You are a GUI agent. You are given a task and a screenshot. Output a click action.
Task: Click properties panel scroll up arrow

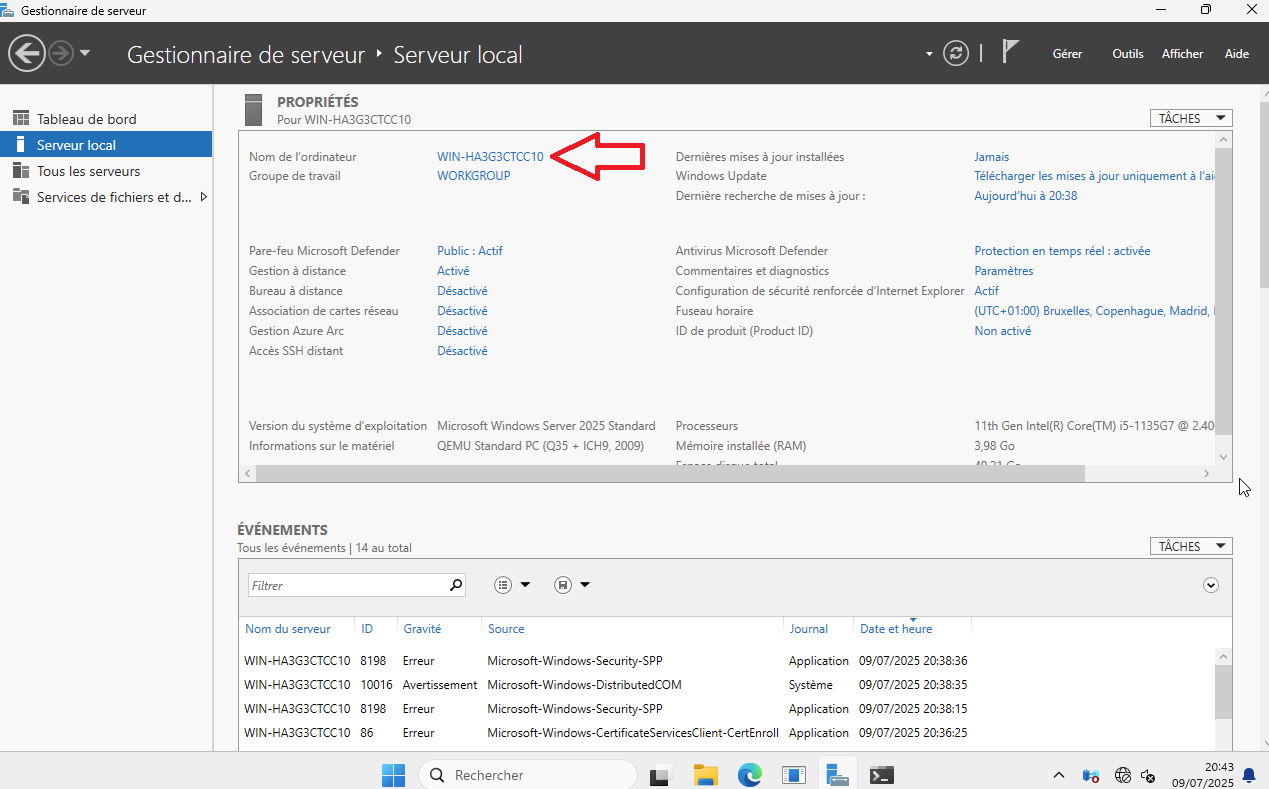(x=1224, y=140)
